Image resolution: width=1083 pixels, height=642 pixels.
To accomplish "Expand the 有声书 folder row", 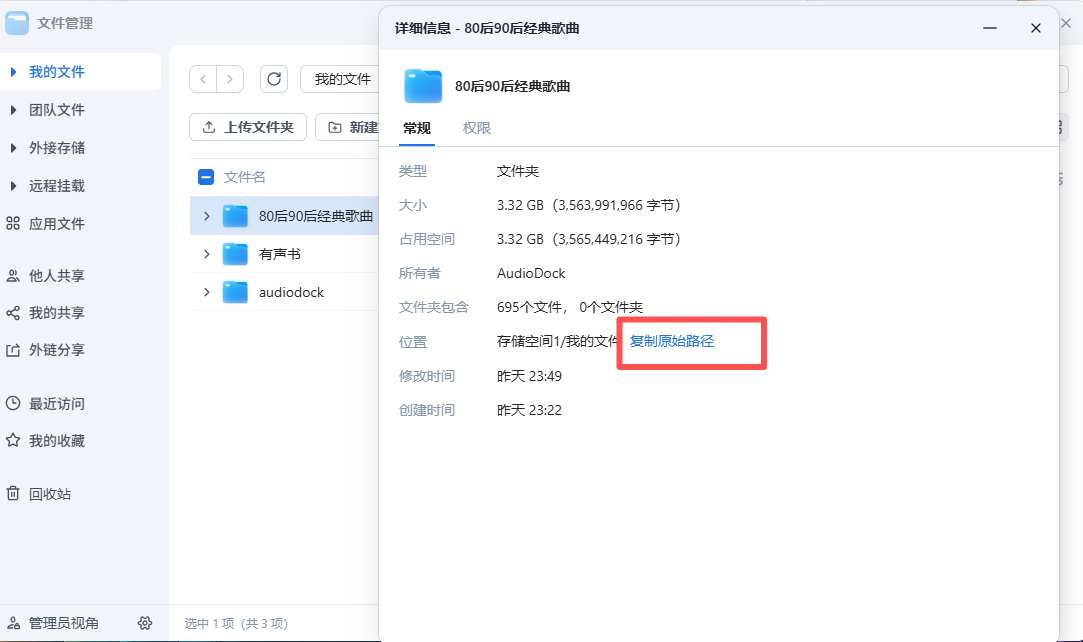I will click(207, 254).
